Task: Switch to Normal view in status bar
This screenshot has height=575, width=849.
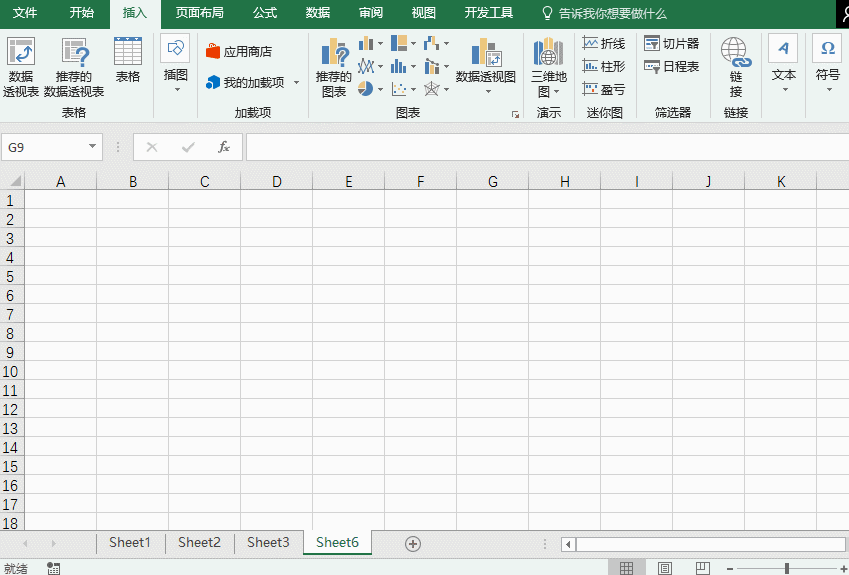Action: click(626, 568)
